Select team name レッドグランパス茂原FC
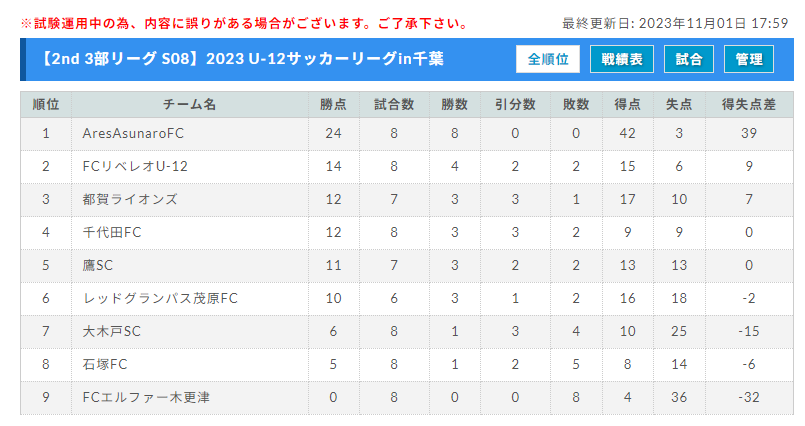 [160, 298]
